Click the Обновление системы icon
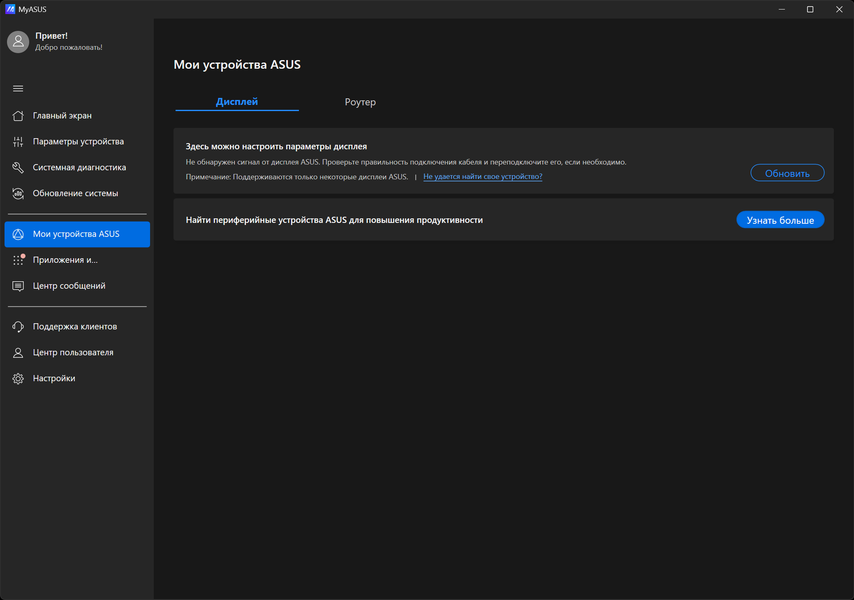This screenshot has height=600, width=854. point(18,194)
